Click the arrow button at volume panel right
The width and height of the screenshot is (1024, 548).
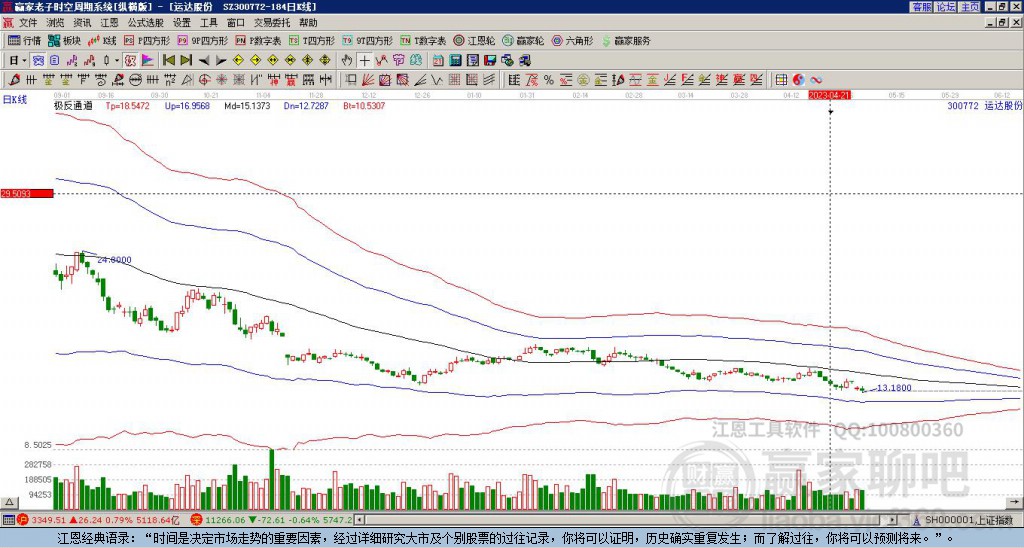(1016, 503)
